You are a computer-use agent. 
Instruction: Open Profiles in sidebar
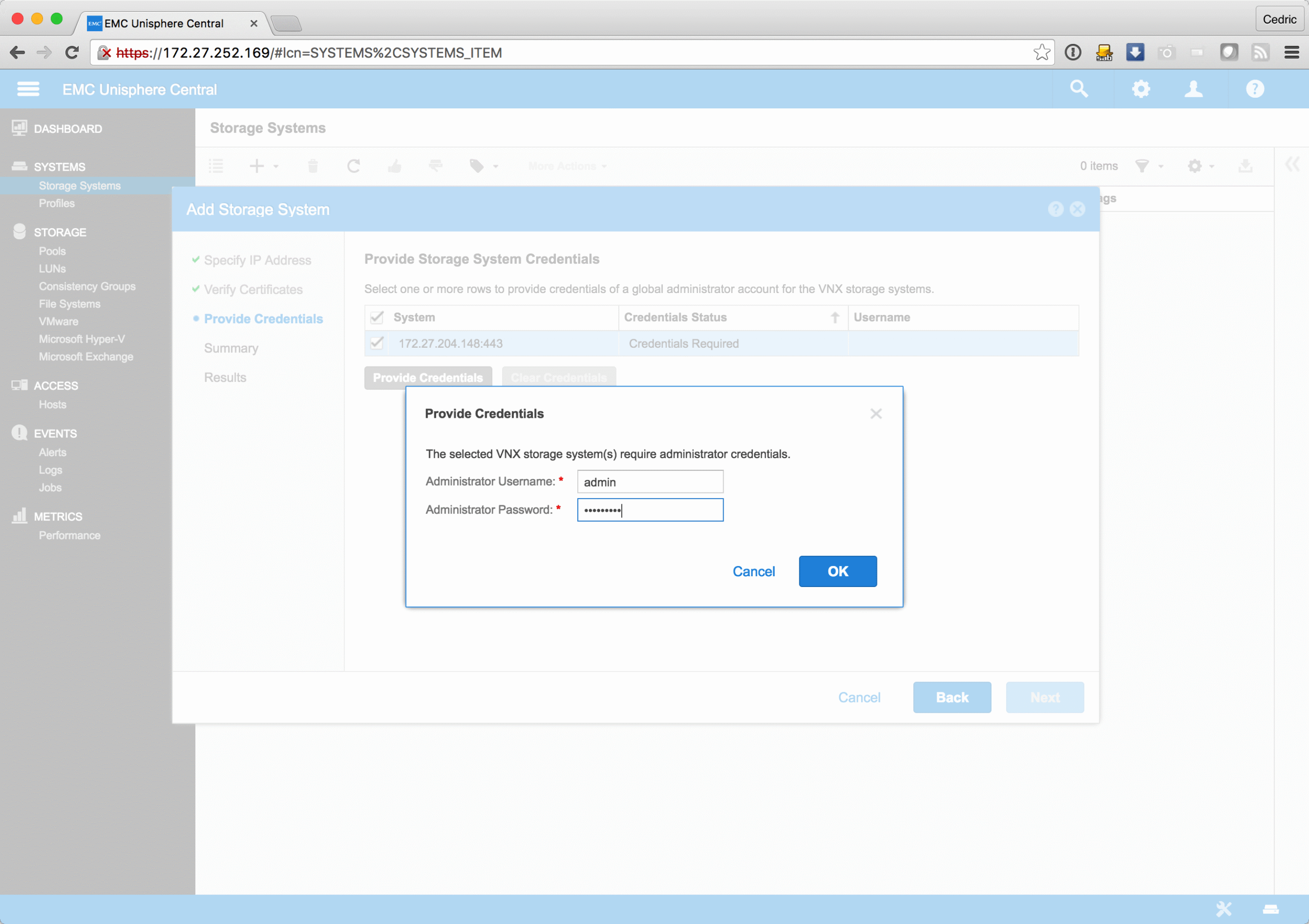56,204
